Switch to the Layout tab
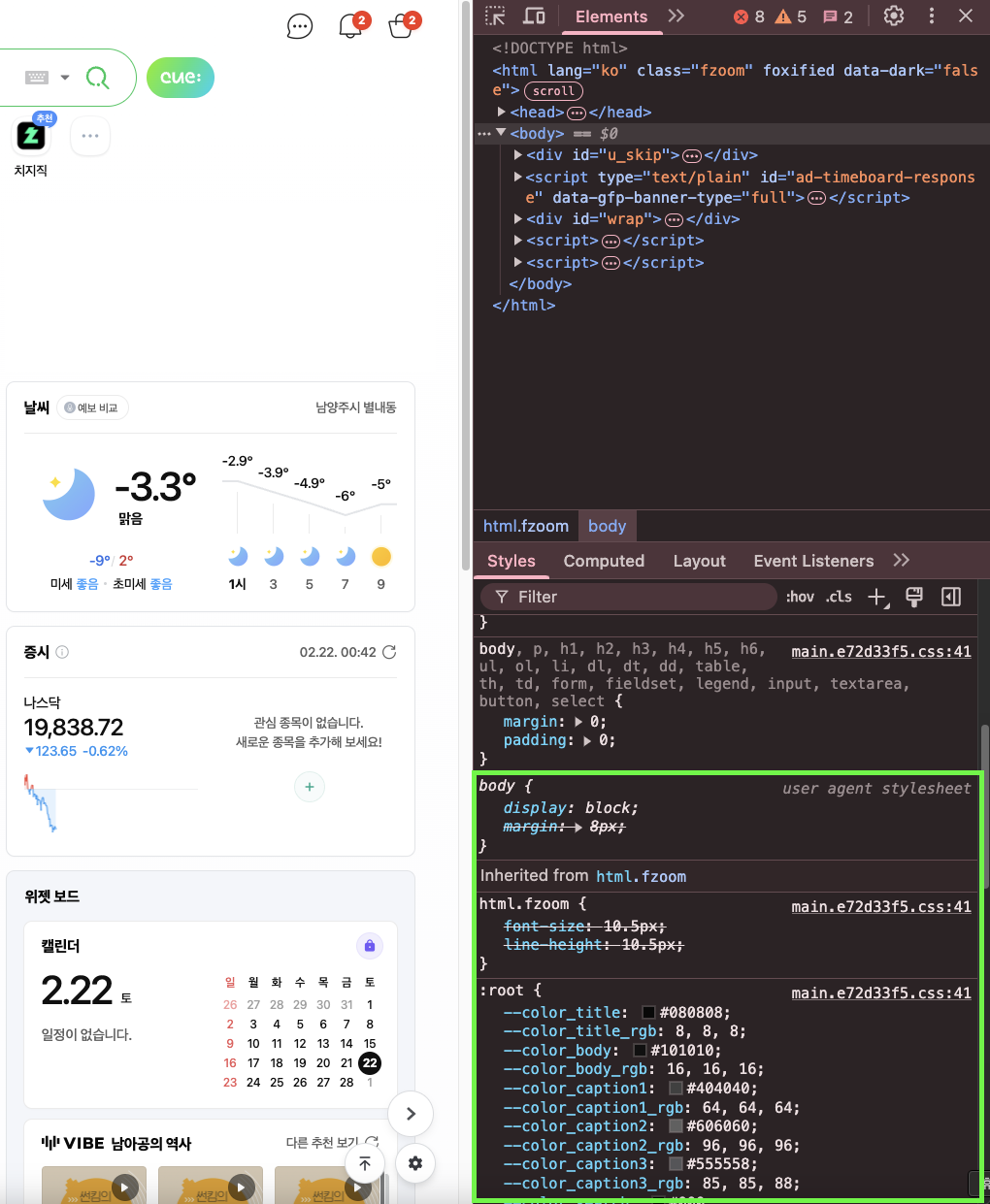Image resolution: width=990 pixels, height=1204 pixels. 700,561
